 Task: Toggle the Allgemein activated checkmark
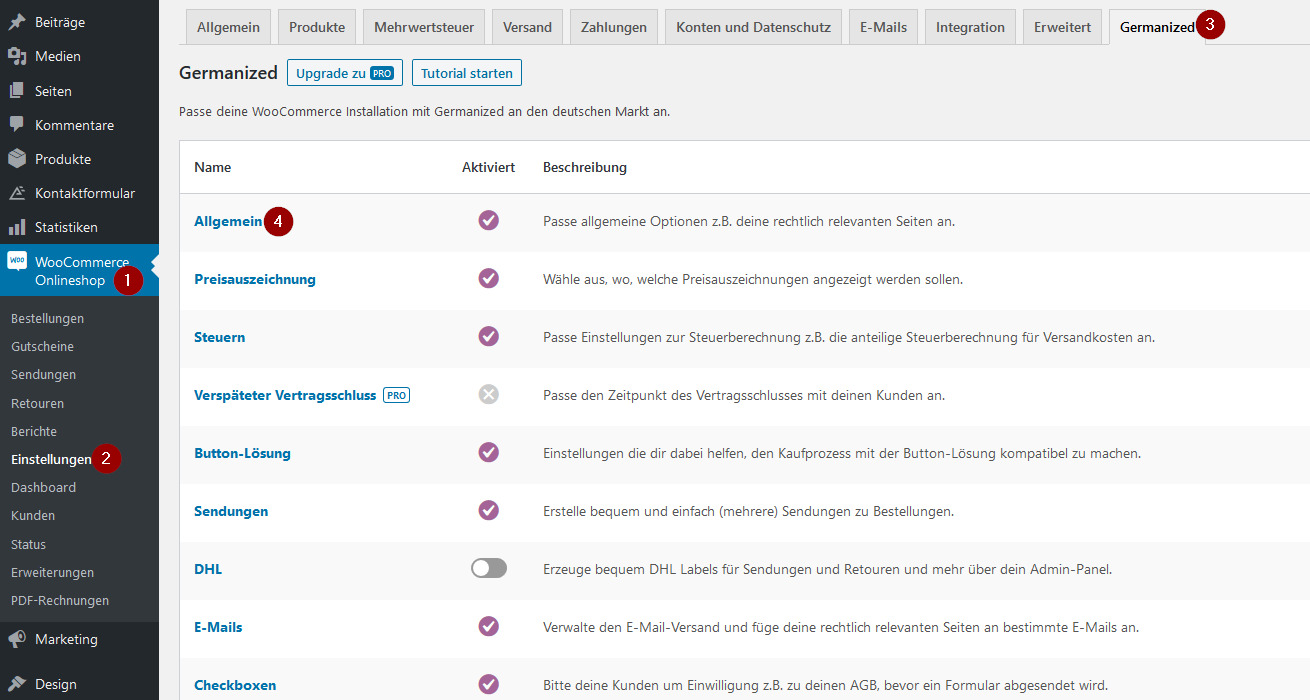tap(489, 221)
